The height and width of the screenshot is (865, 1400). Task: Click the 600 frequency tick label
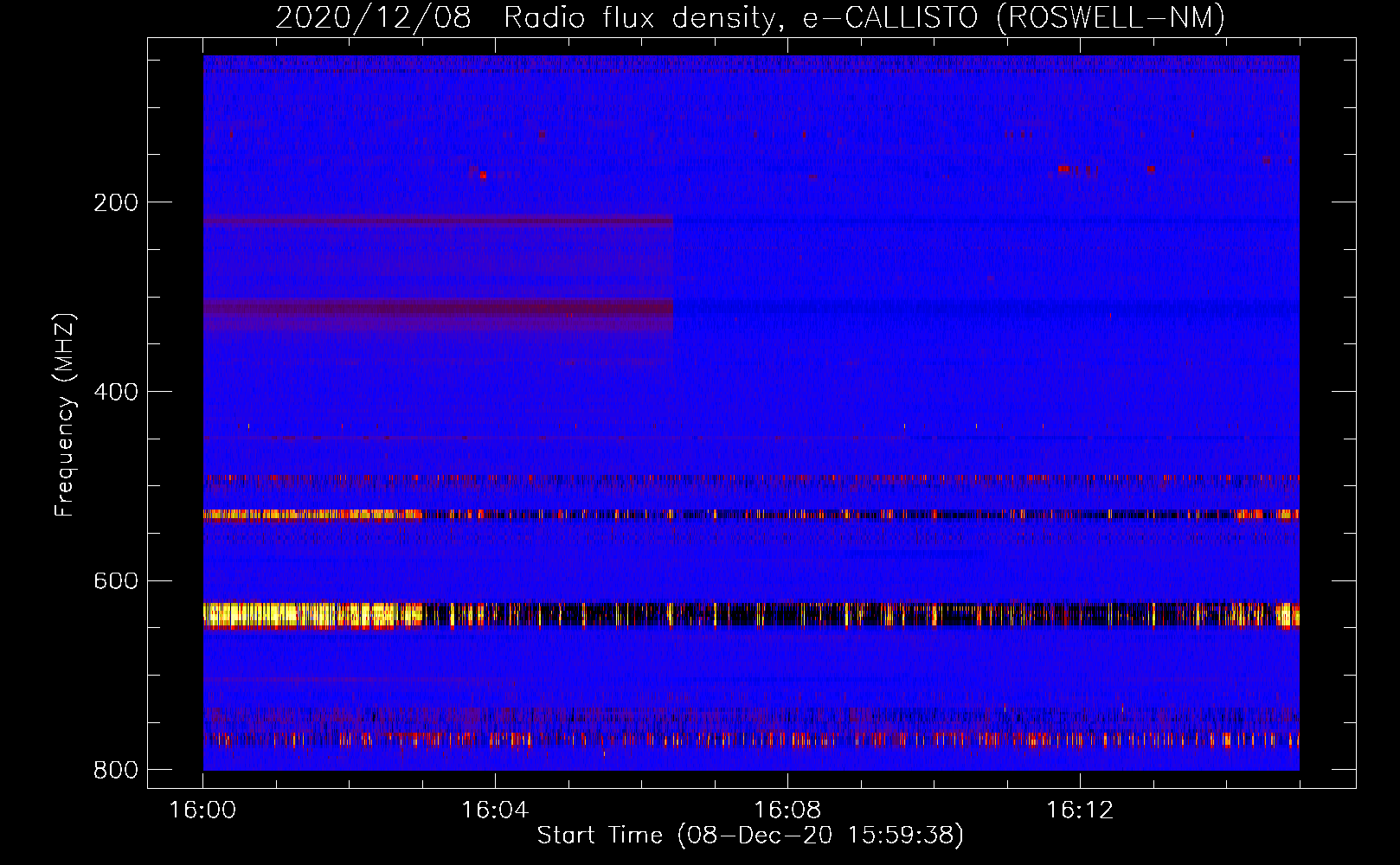click(x=116, y=580)
